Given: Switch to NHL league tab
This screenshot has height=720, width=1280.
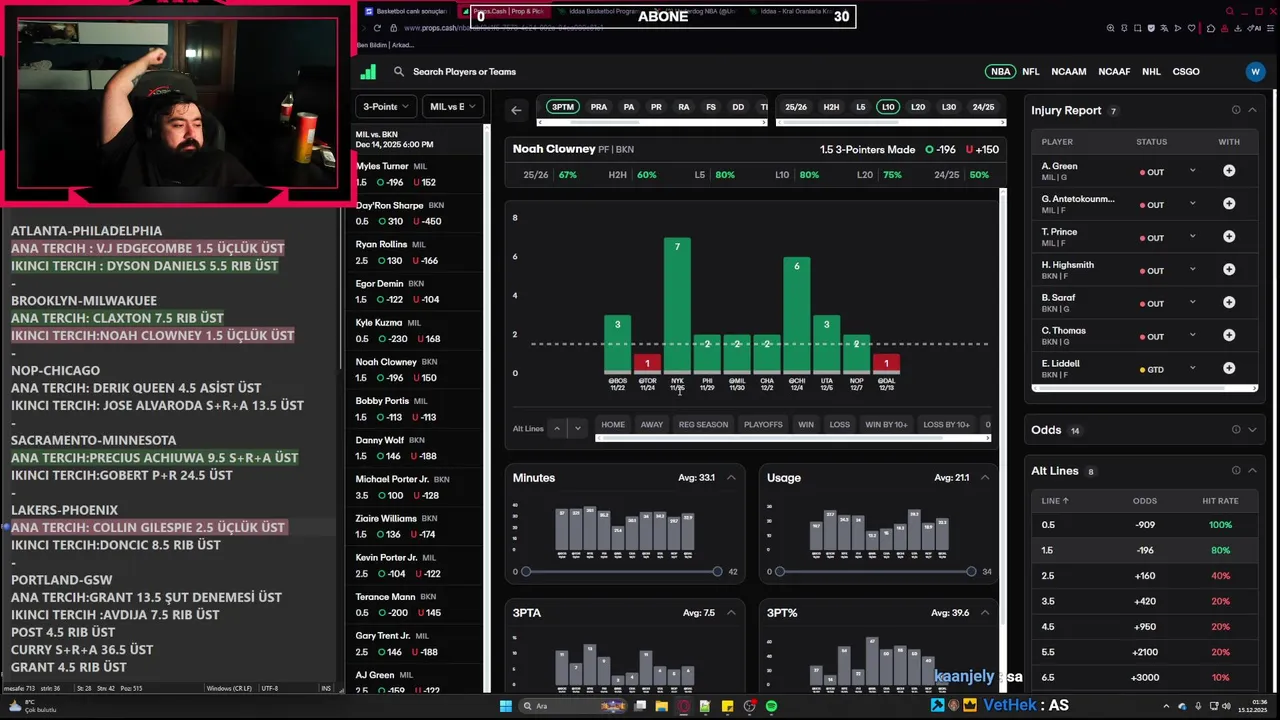Looking at the screenshot, I should pos(1151,72).
